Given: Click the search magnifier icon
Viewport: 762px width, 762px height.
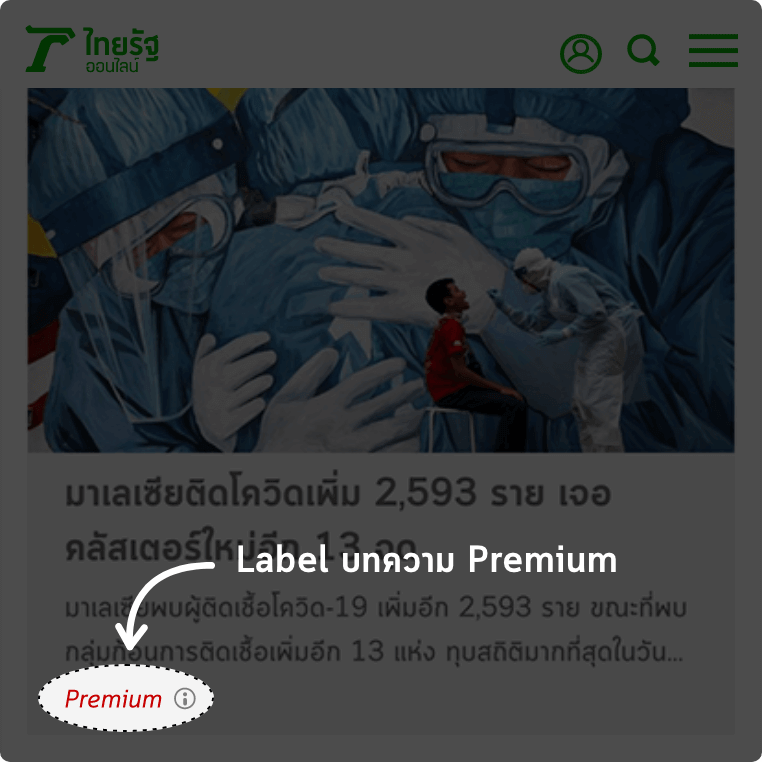Looking at the screenshot, I should pyautogui.click(x=643, y=50).
